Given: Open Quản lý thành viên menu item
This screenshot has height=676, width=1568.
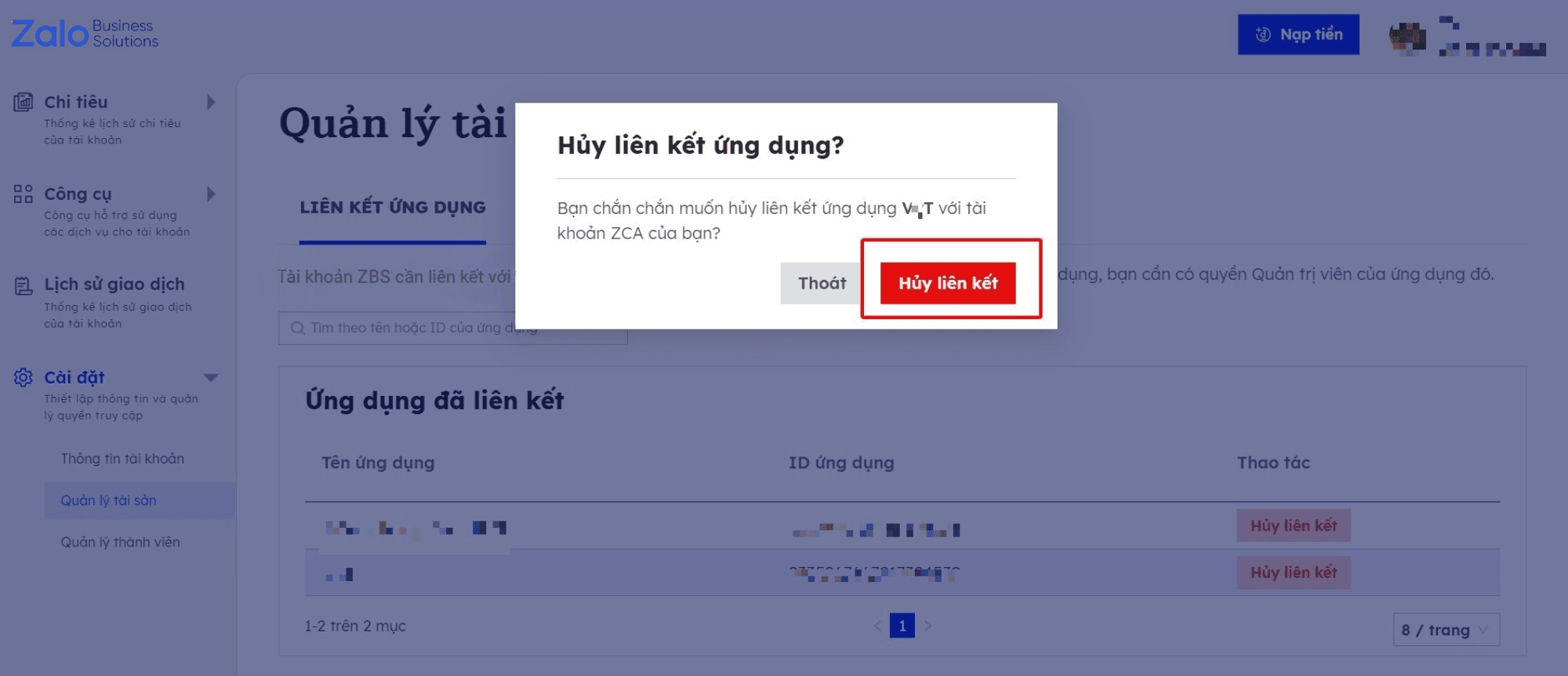Looking at the screenshot, I should click(x=121, y=542).
